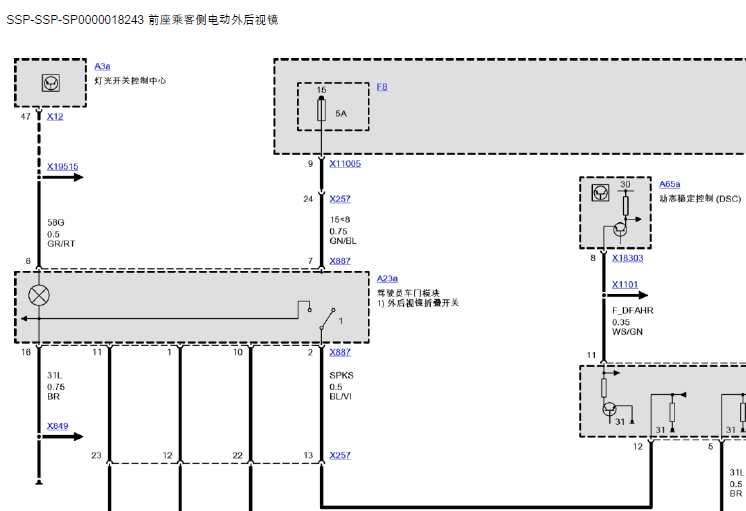Viewport: 746px width, 511px height.
Task: Click steering wheel icon in A65a box
Action: click(600, 193)
